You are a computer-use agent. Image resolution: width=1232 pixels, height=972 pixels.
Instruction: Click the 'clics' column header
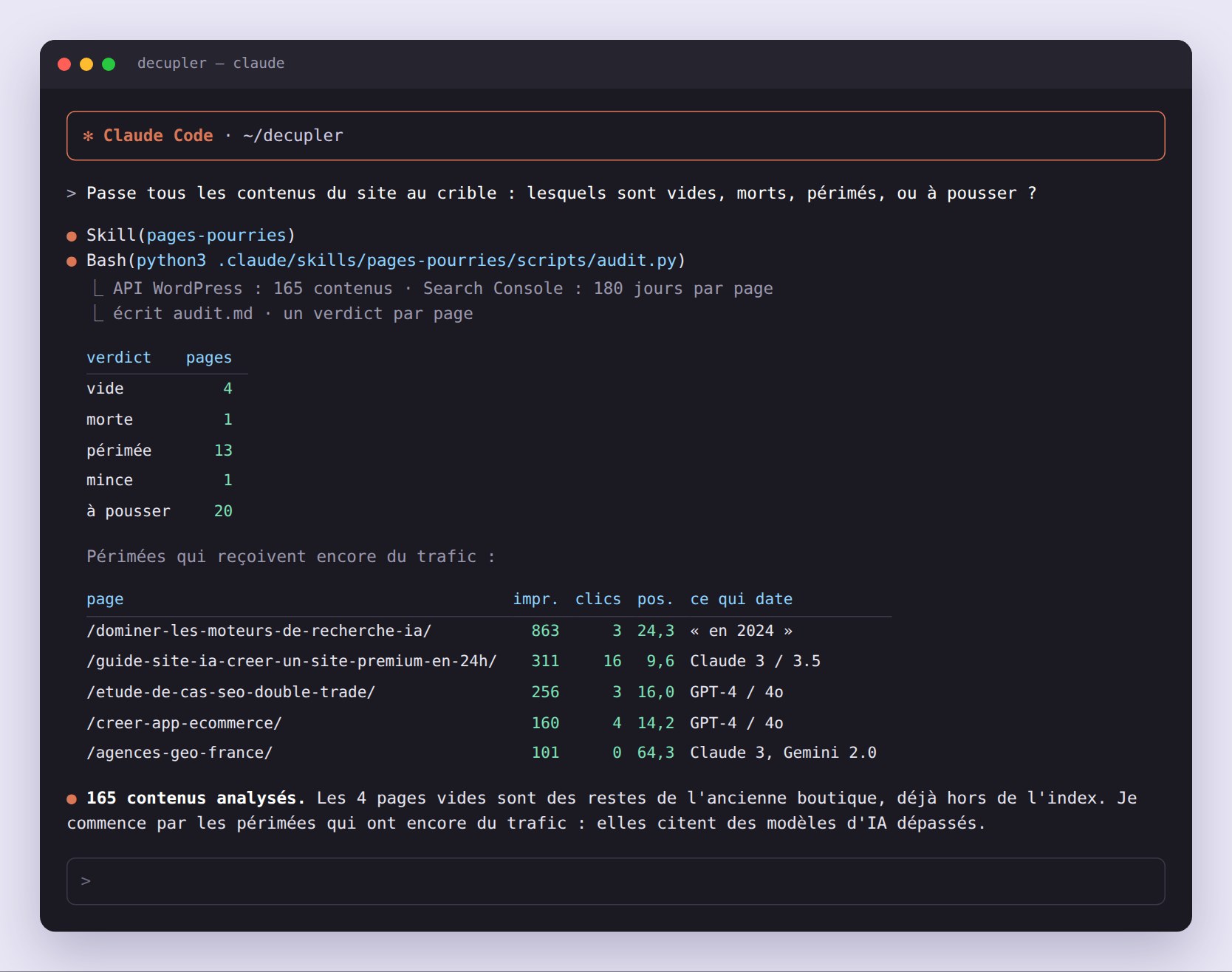click(598, 599)
